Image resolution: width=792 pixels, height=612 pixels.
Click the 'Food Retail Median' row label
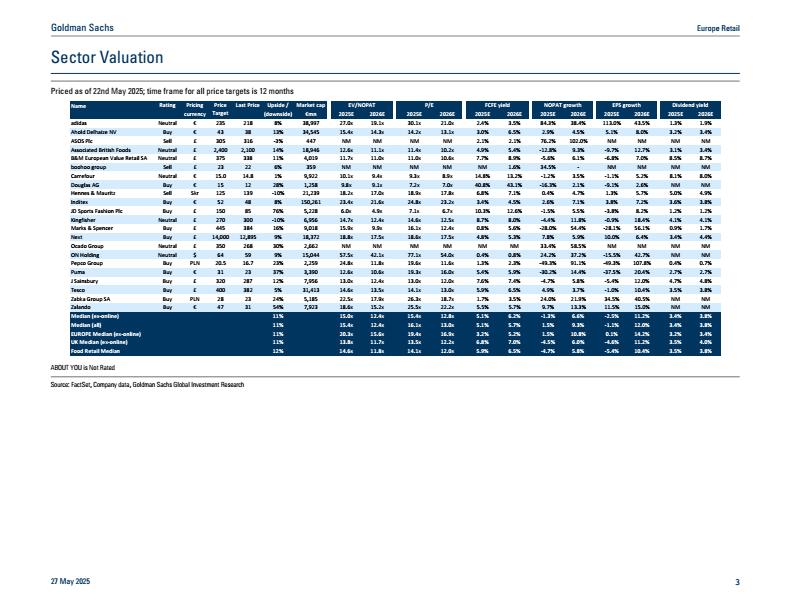[x=95, y=351]
